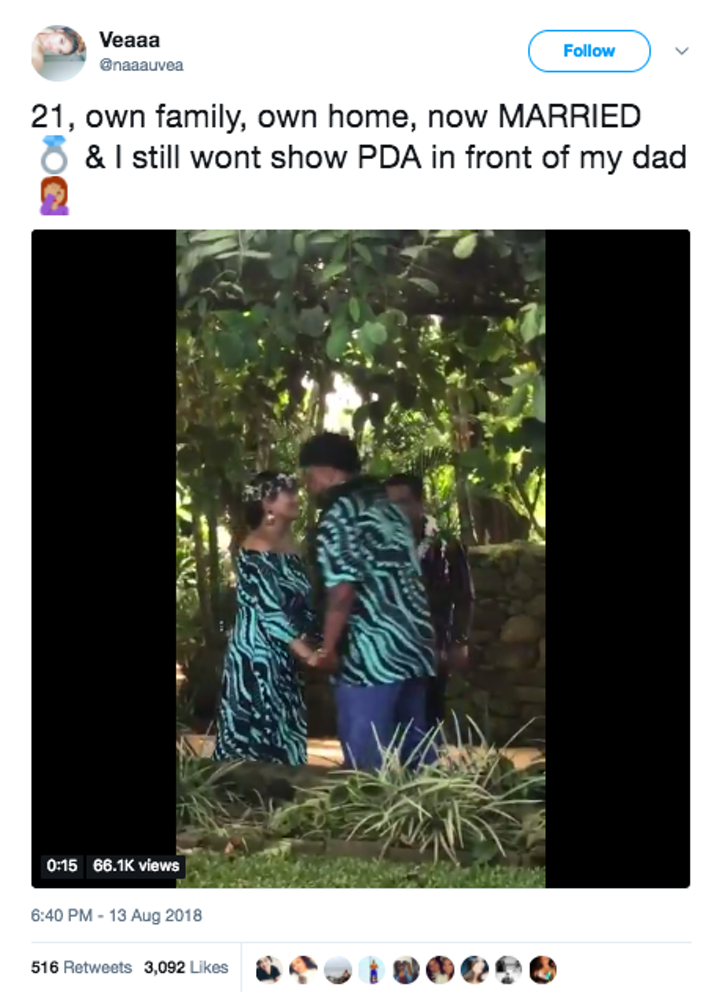728x992 pixels.
Task: Open the tweet options chevron menu
Action: tap(682, 51)
